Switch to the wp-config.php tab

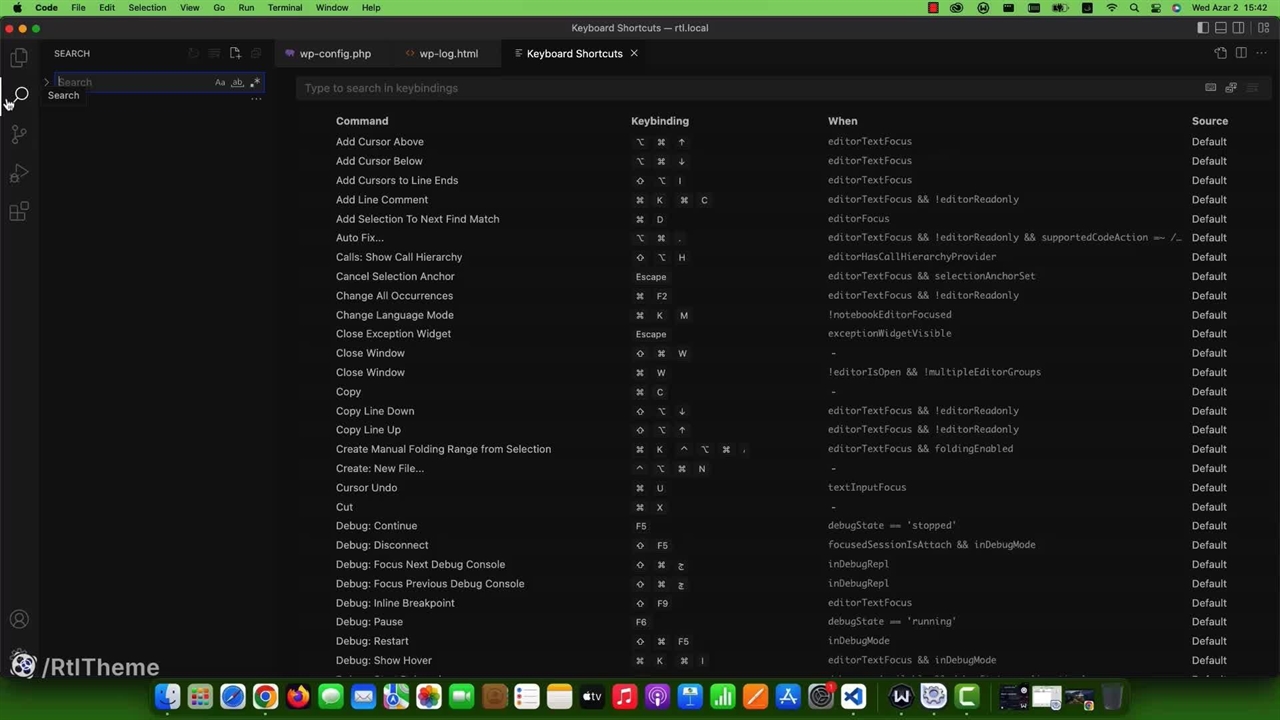point(334,53)
